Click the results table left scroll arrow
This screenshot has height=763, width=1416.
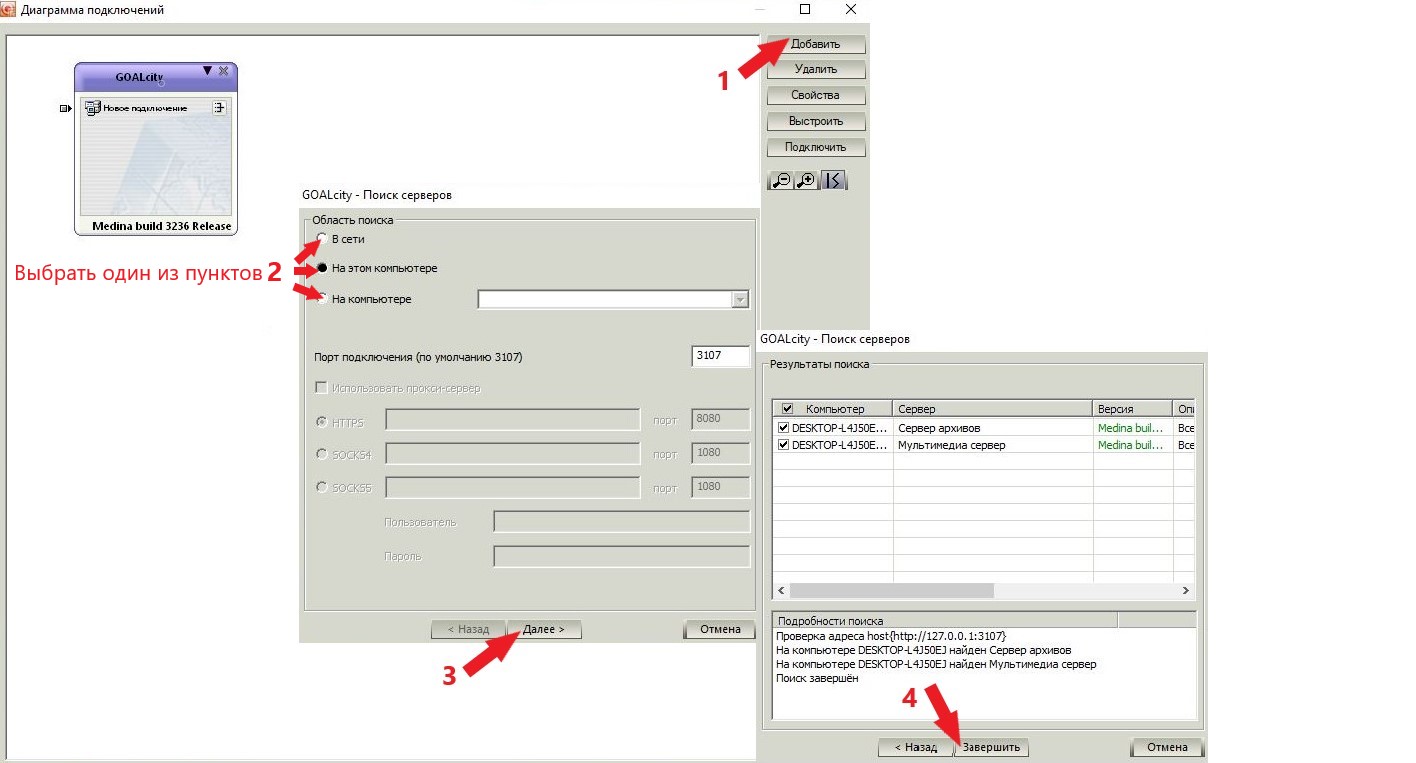click(781, 591)
